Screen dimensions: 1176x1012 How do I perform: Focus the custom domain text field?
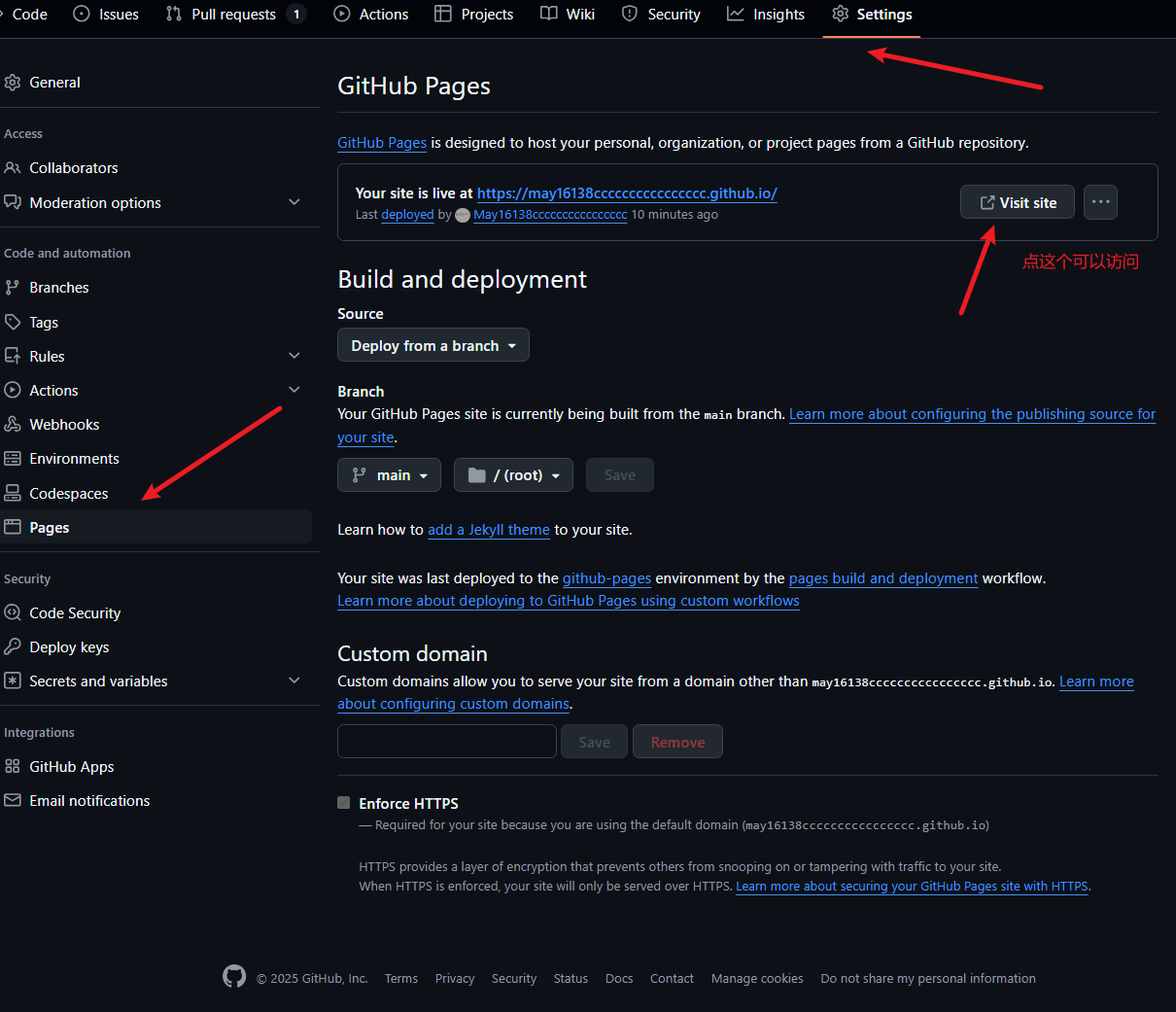pos(447,742)
